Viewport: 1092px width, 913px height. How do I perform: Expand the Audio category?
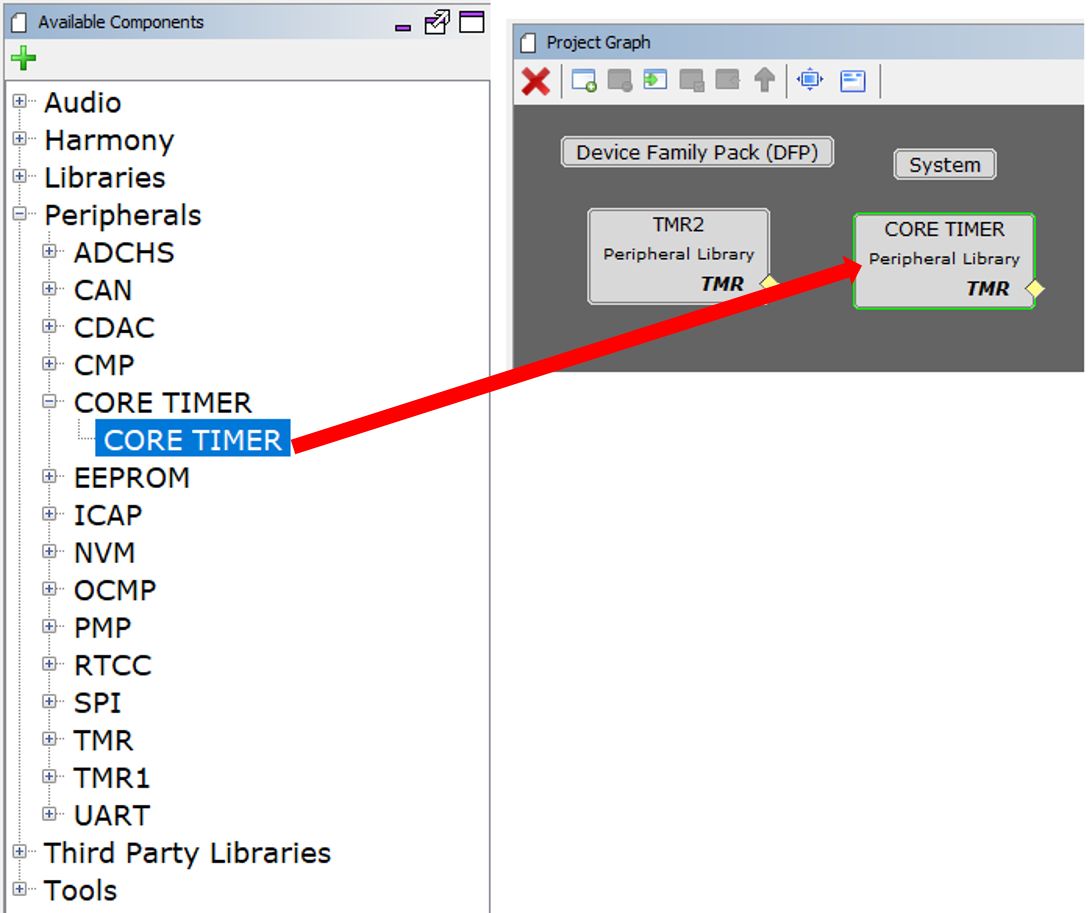[20, 101]
